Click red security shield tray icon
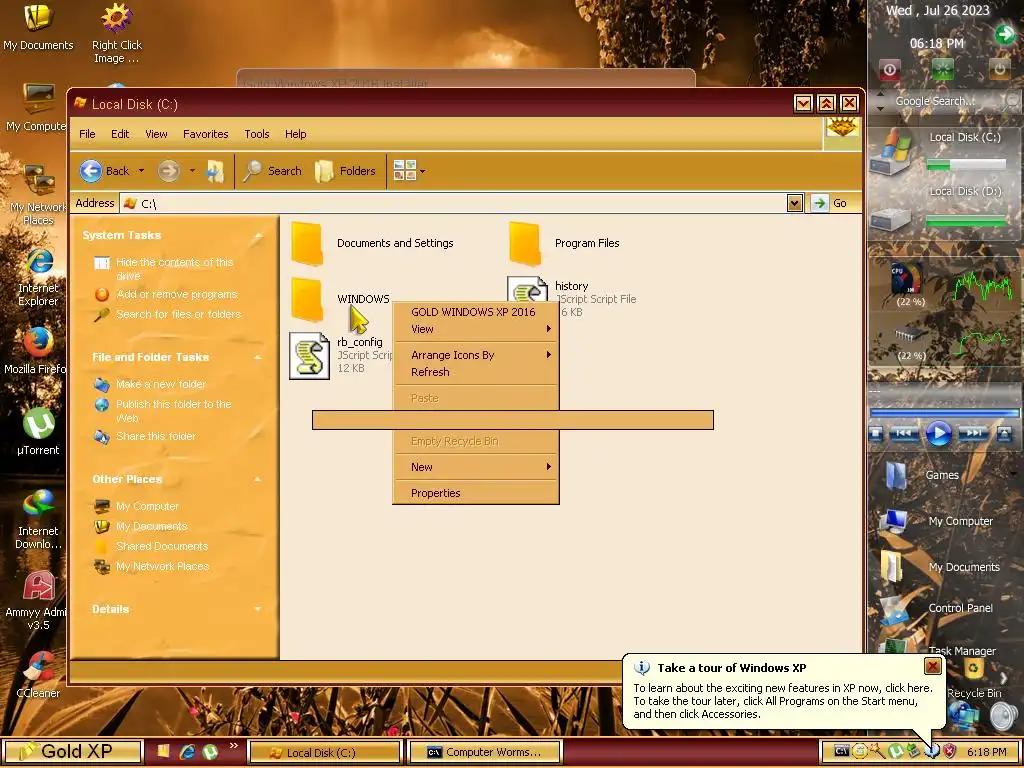The width and height of the screenshot is (1024, 768). [949, 752]
